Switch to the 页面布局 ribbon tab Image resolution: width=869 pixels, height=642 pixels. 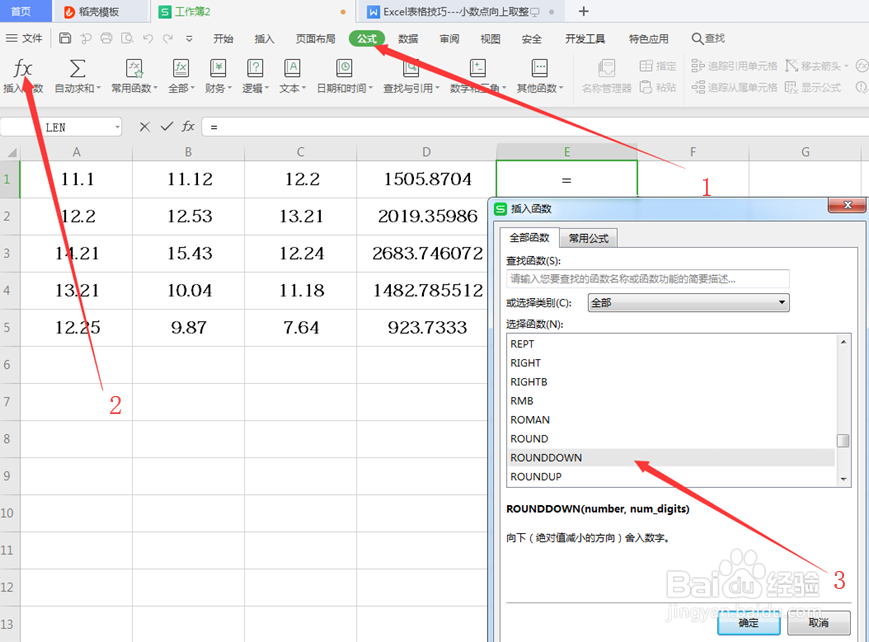(x=315, y=38)
